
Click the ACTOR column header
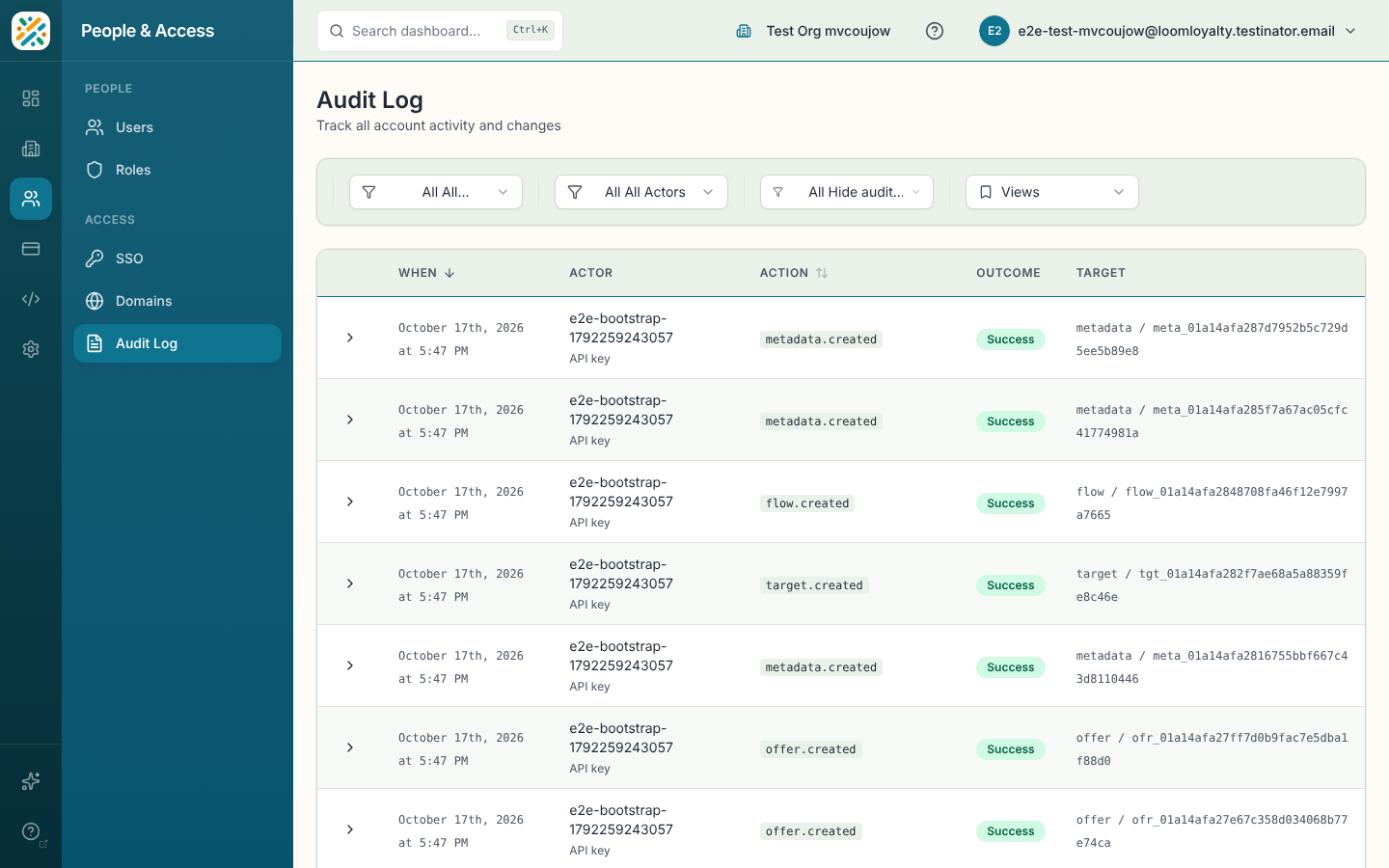click(591, 273)
